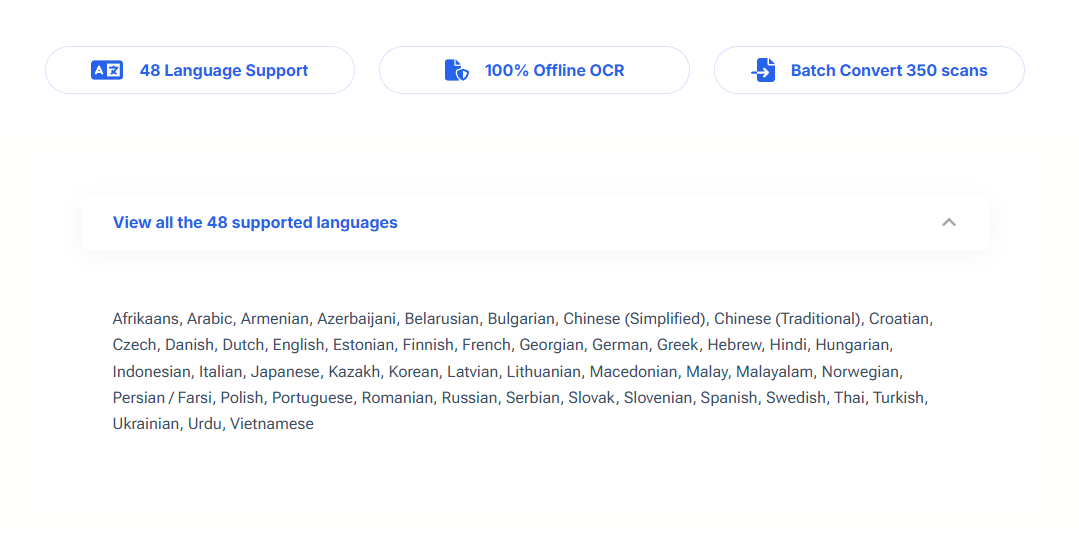This screenshot has width=1079, height=534.
Task: Click 'Georgian' in the language list
Action: click(x=551, y=345)
